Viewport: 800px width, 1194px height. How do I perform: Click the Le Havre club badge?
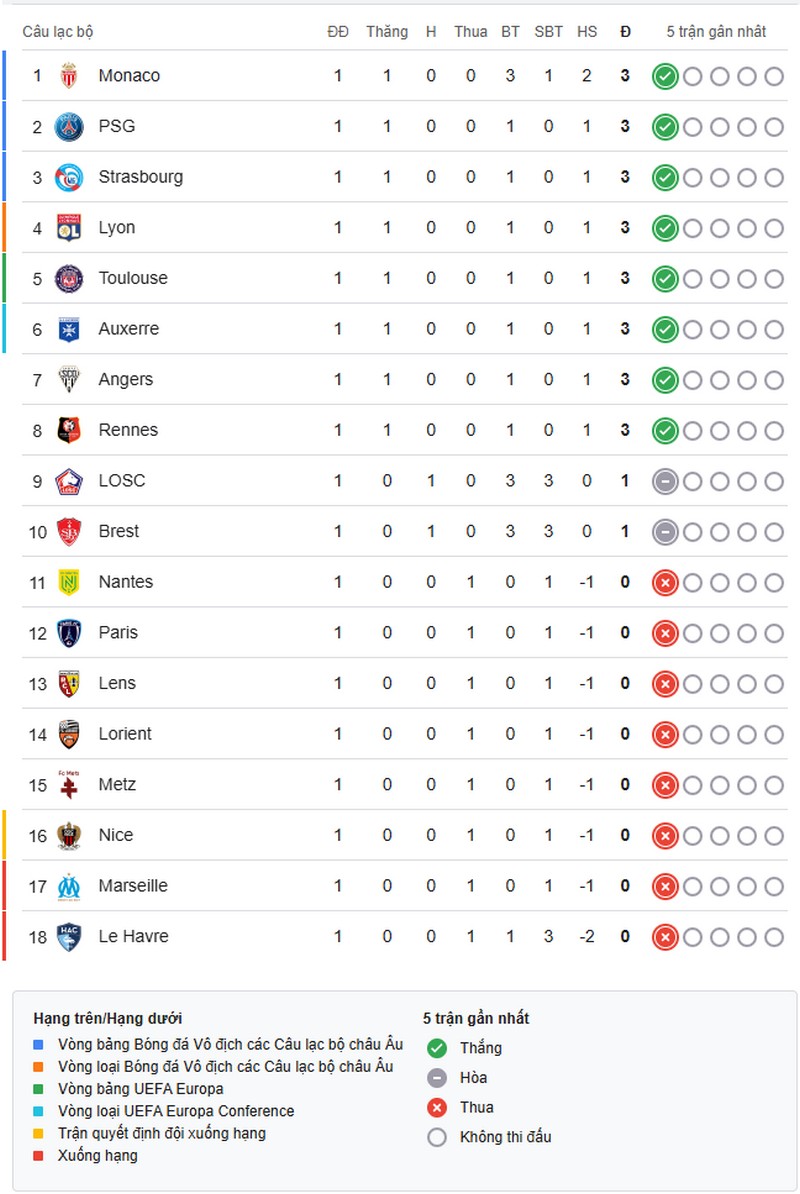click(69, 937)
